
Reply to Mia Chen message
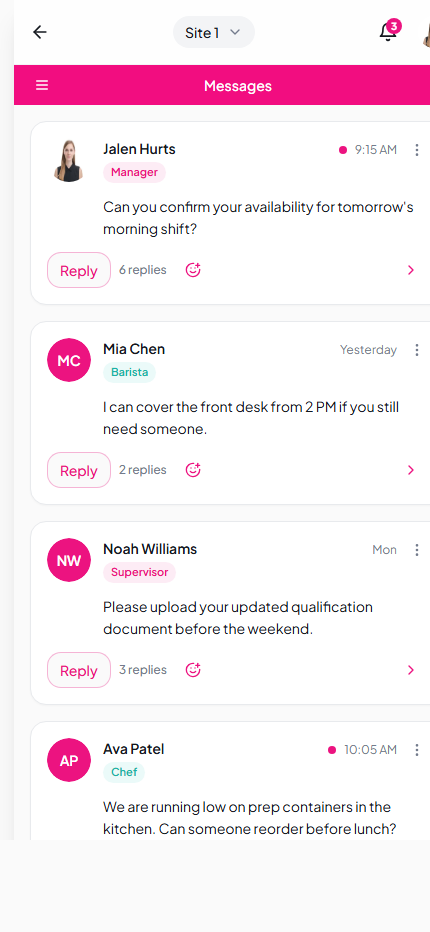coord(79,470)
